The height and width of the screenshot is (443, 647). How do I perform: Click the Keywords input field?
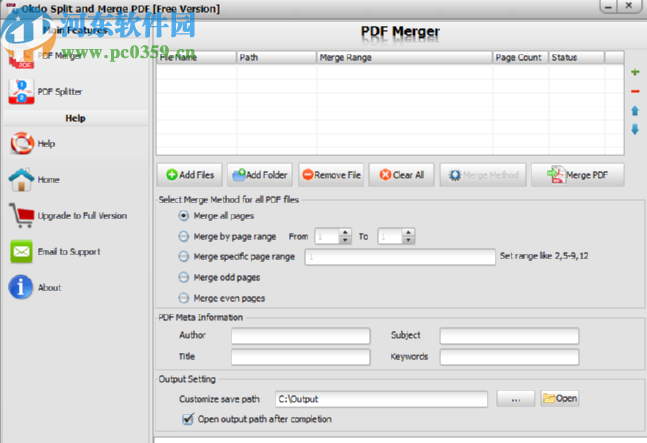pos(509,357)
